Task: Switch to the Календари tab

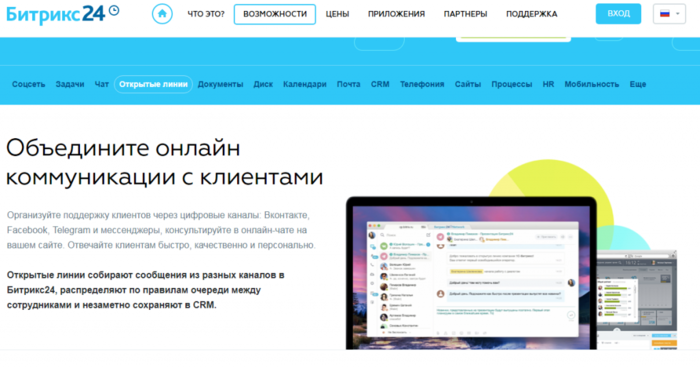Action: pyautogui.click(x=304, y=84)
